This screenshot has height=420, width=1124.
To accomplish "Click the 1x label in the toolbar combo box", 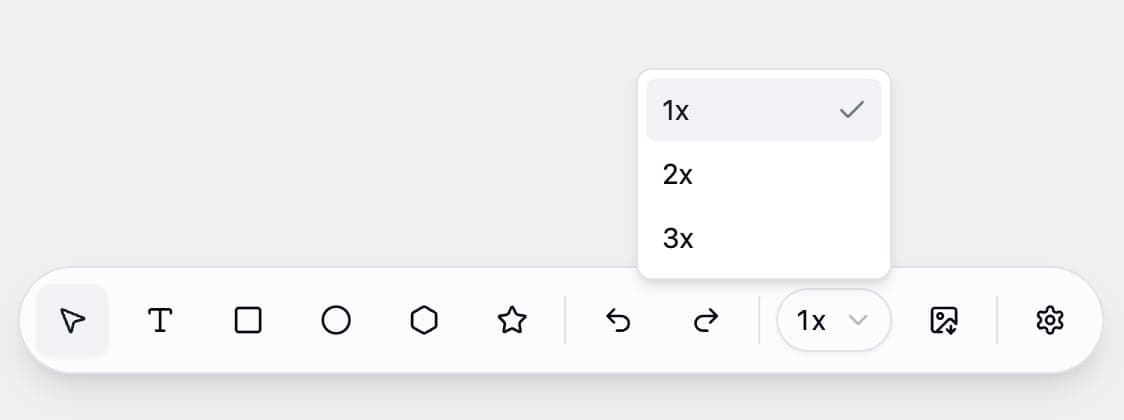I will [811, 321].
